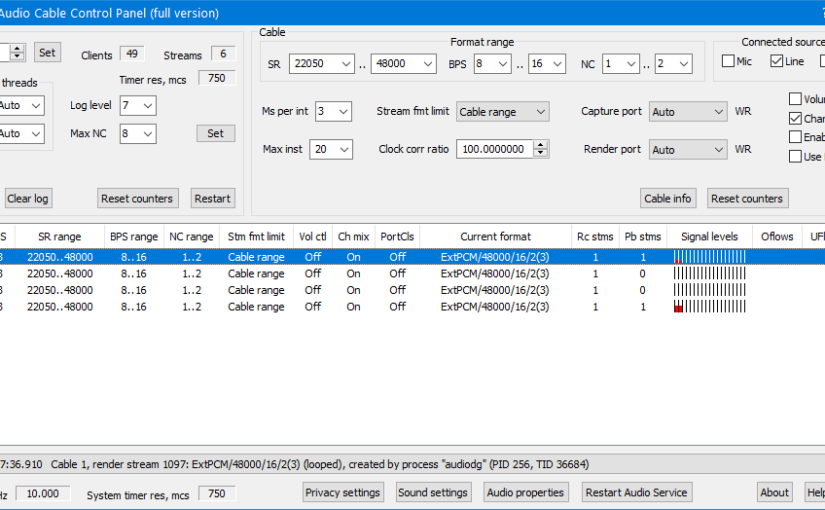Screen dimensions: 825x510
Task: Toggle the Mic connected source checkbox
Action: 728,62
